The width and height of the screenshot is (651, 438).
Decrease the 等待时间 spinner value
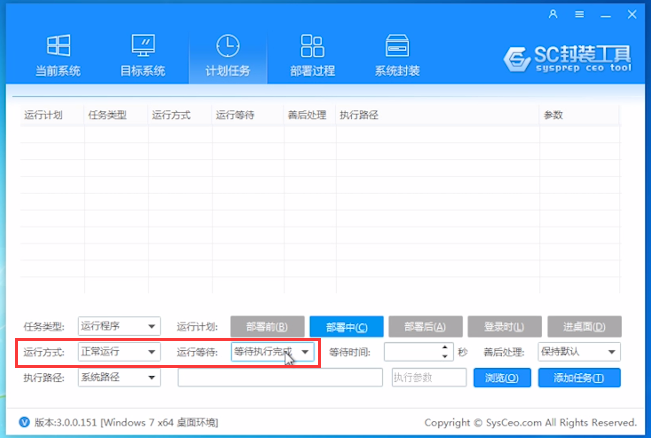coord(445,357)
